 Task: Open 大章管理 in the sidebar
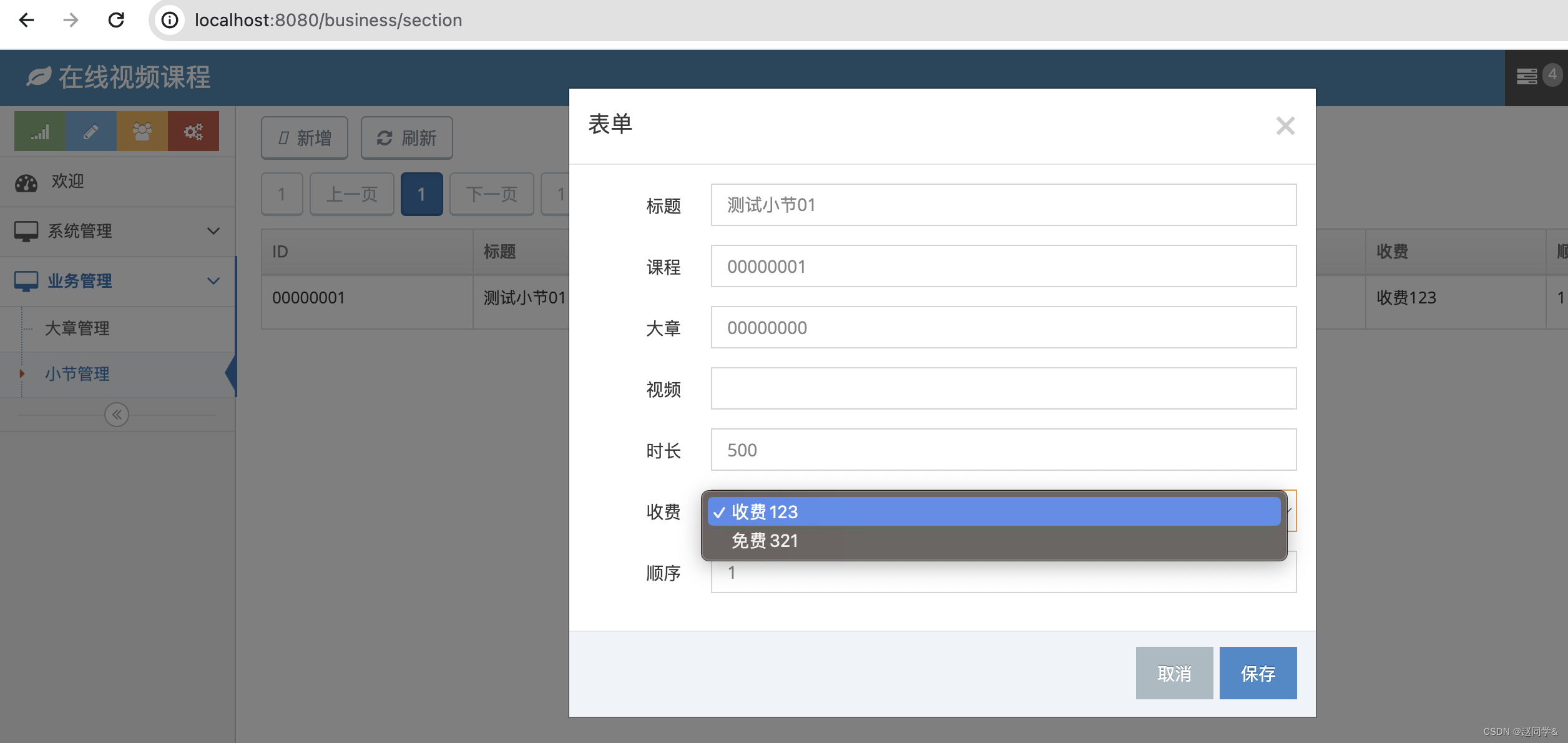(x=77, y=328)
